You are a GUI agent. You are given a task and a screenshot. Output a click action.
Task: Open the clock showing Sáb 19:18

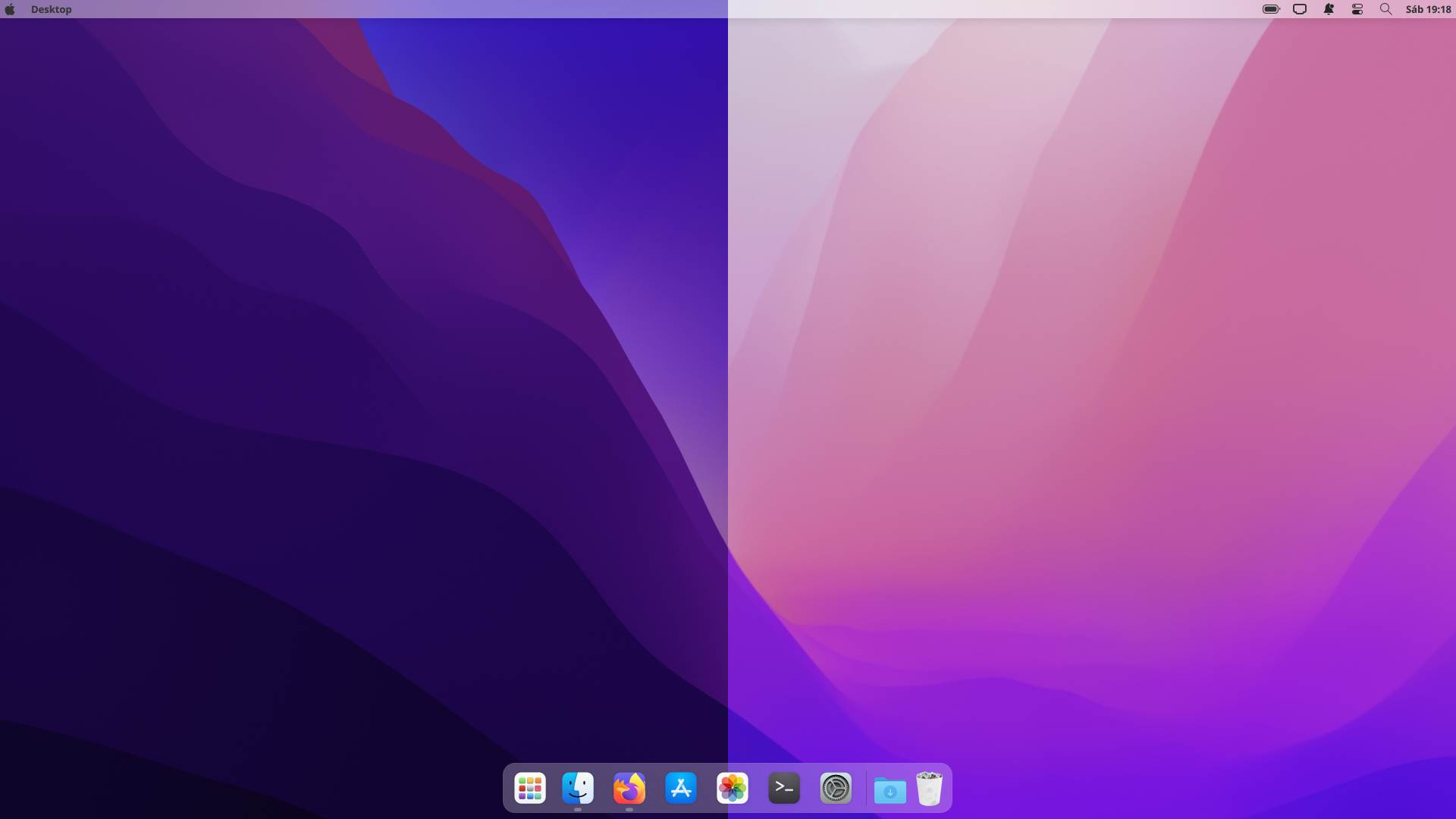tap(1428, 9)
